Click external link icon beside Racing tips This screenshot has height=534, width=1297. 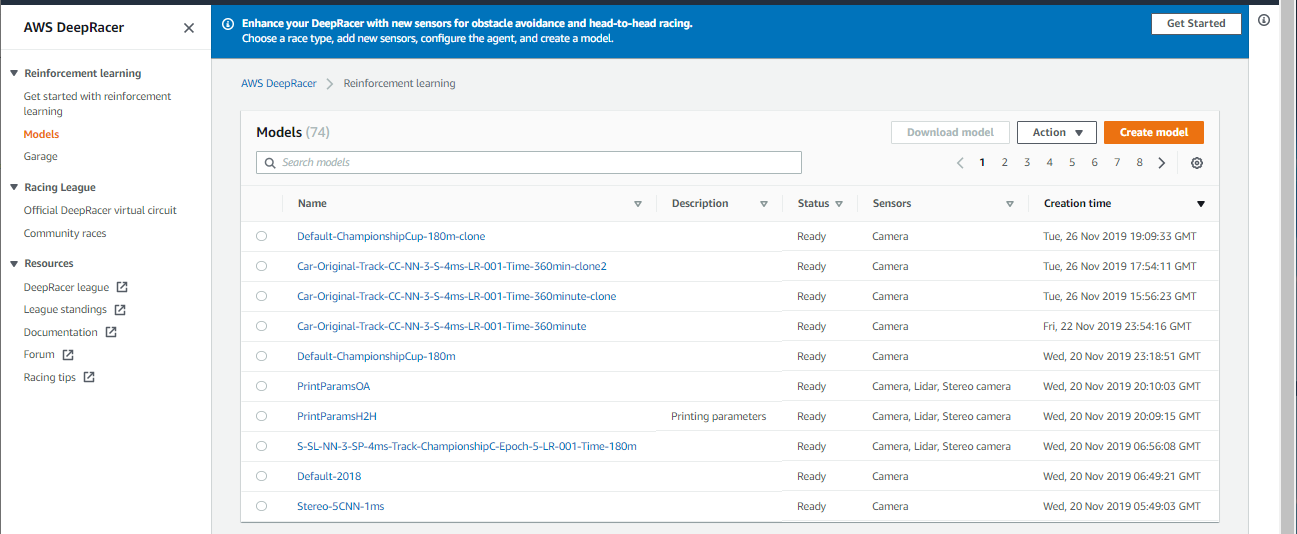pos(89,378)
